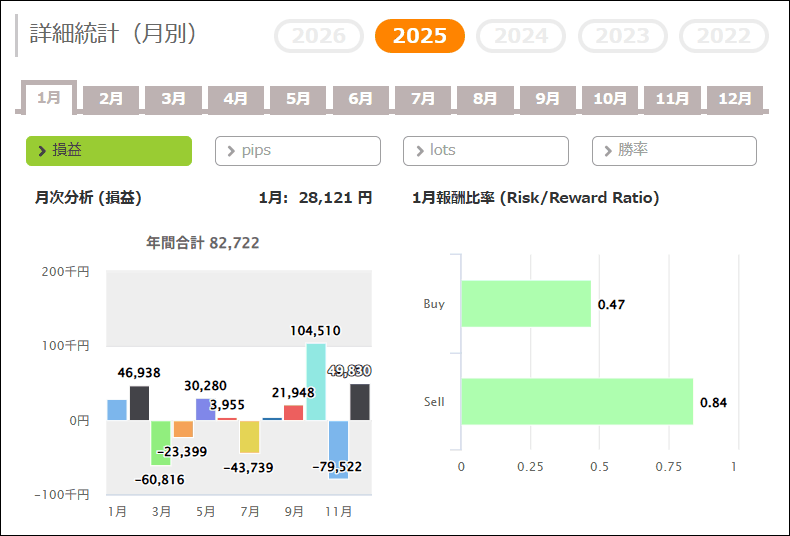
Task: Select the 12月 month tab
Action: tap(735, 99)
